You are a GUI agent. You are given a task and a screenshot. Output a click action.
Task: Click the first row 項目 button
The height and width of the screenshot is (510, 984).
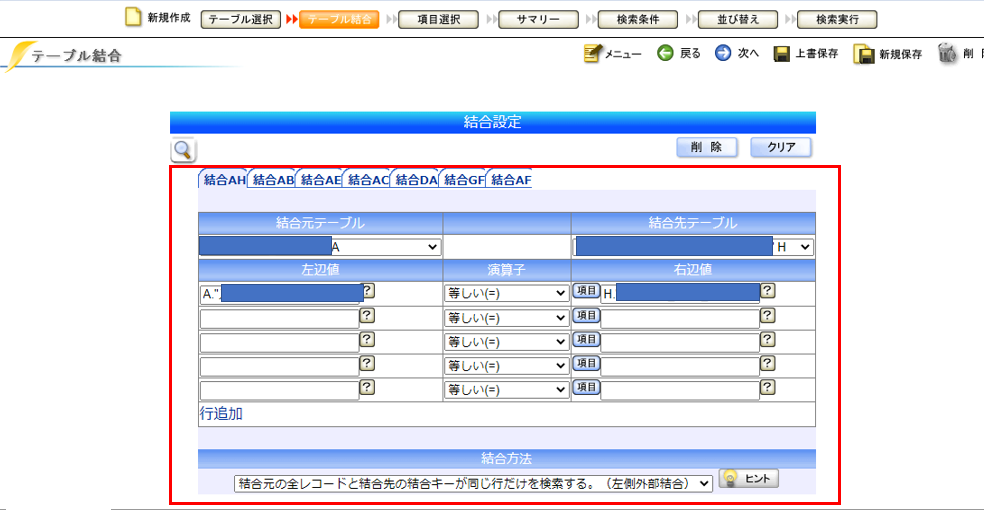click(x=586, y=291)
